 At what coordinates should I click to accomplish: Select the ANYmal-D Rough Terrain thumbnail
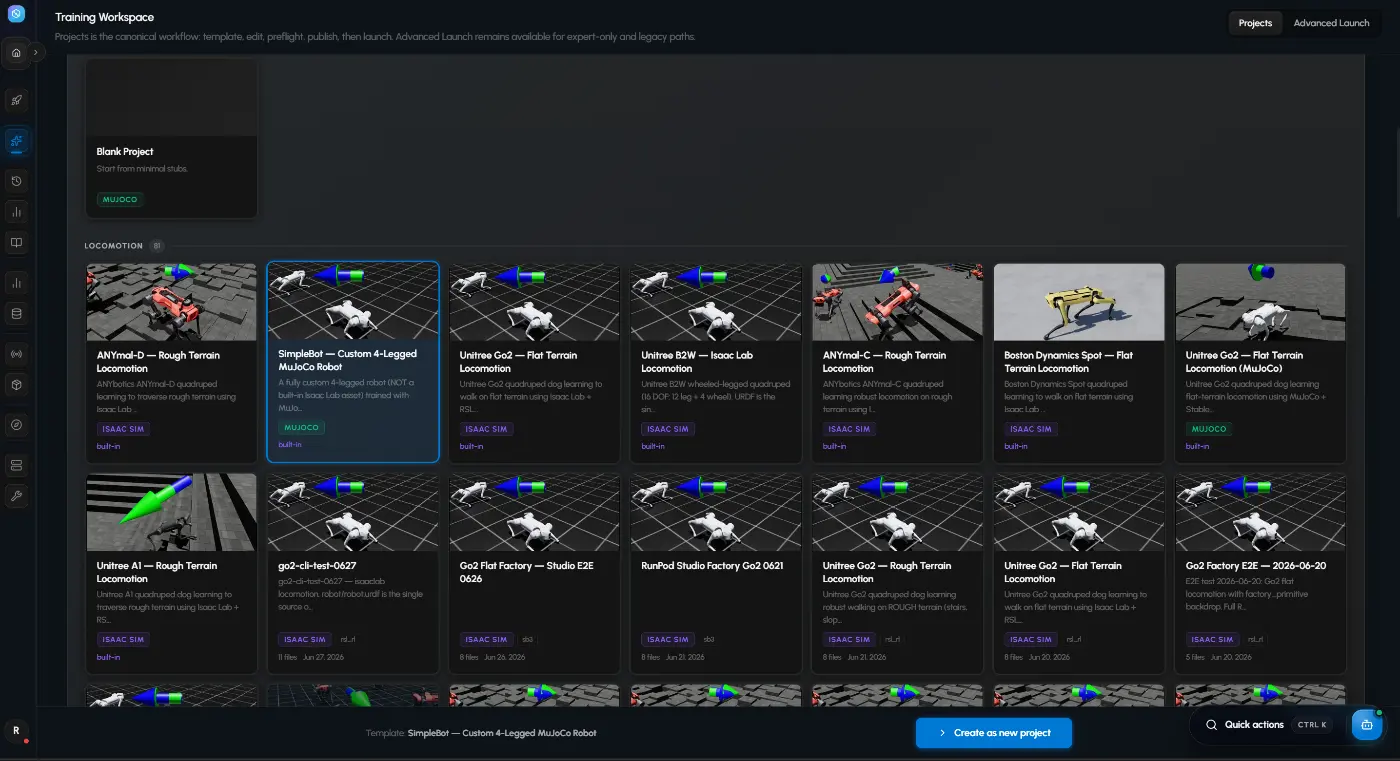click(x=171, y=302)
